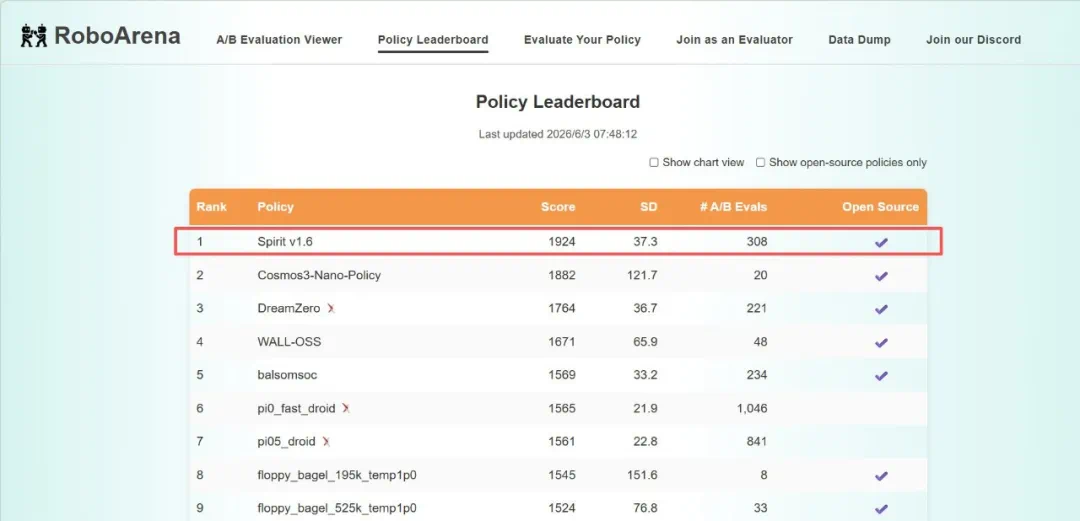The height and width of the screenshot is (521, 1080).
Task: Click the SD value 121.7
Action: (643, 275)
